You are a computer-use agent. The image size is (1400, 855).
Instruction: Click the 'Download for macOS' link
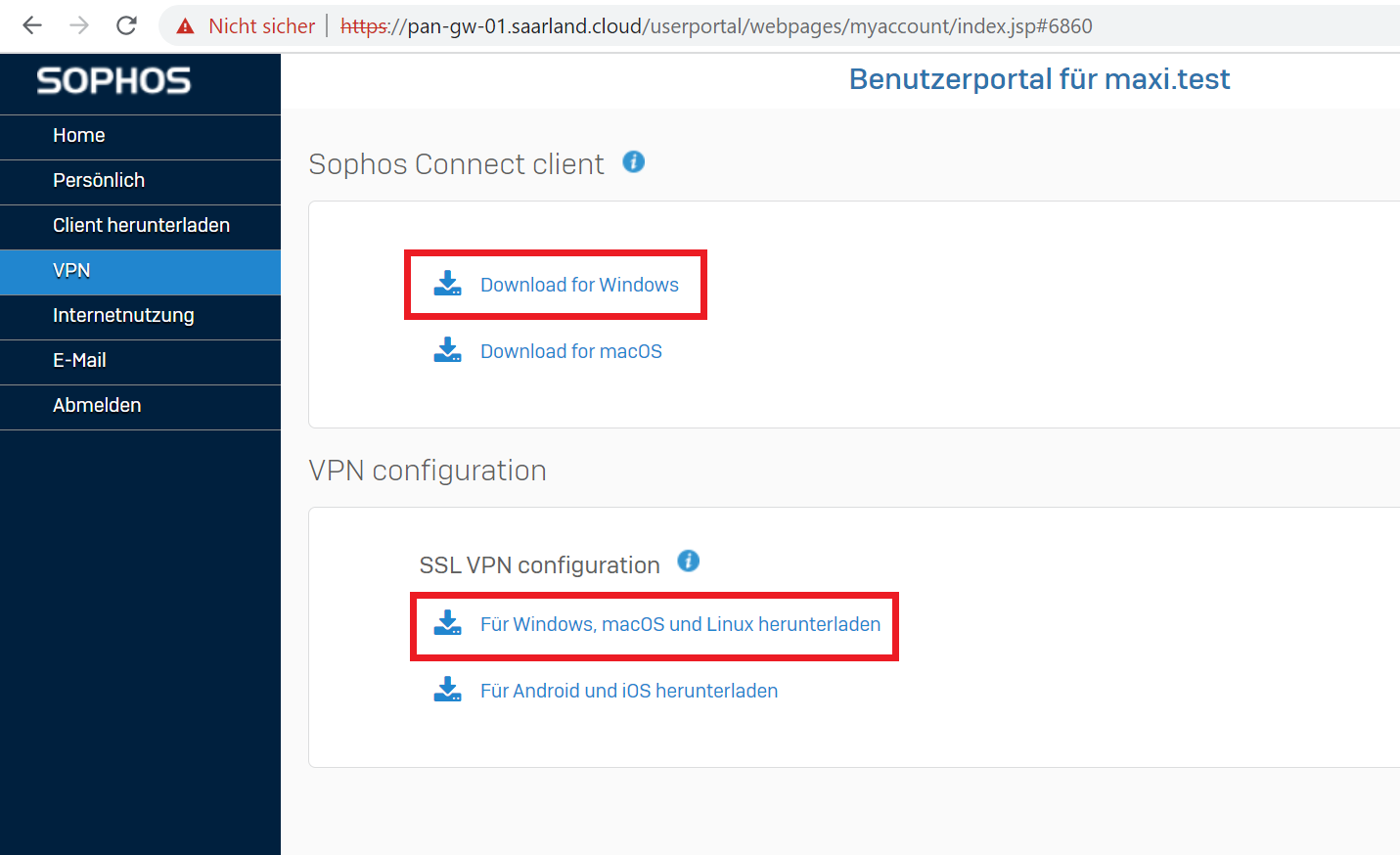571,351
